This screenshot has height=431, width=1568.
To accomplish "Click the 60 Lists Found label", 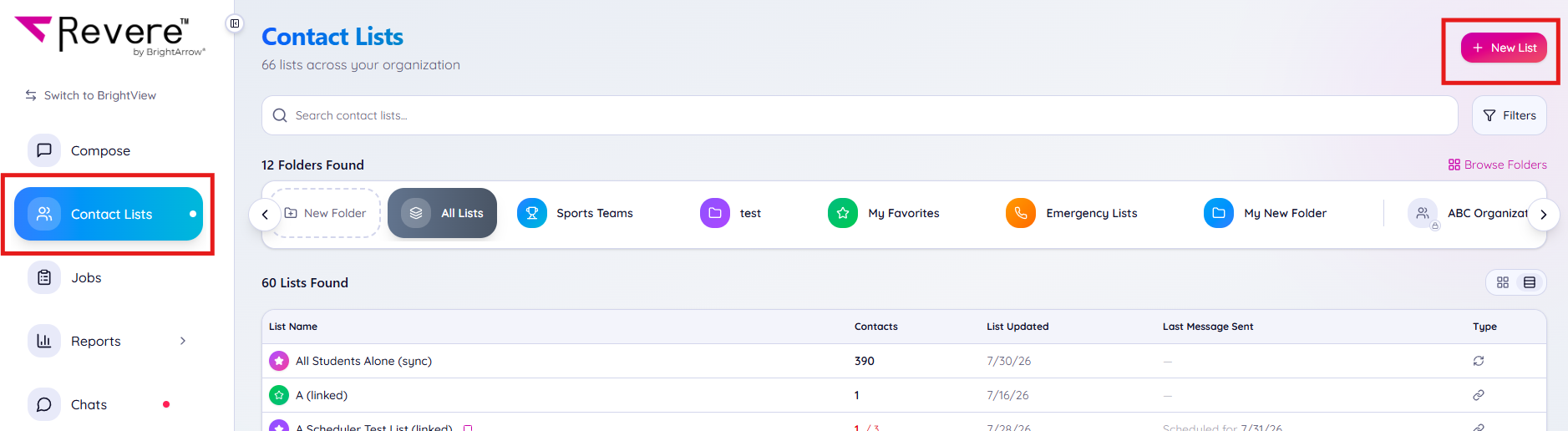I will (x=305, y=282).
